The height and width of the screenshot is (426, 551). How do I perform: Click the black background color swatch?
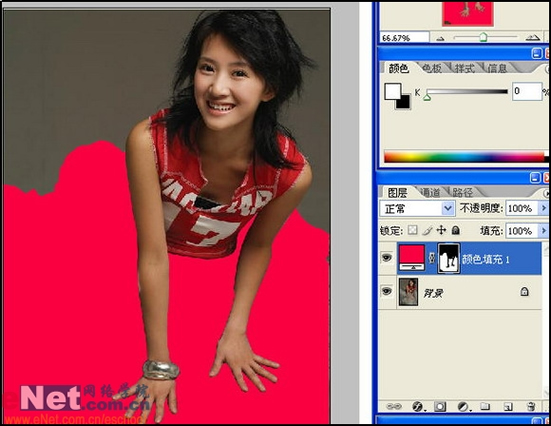(404, 102)
